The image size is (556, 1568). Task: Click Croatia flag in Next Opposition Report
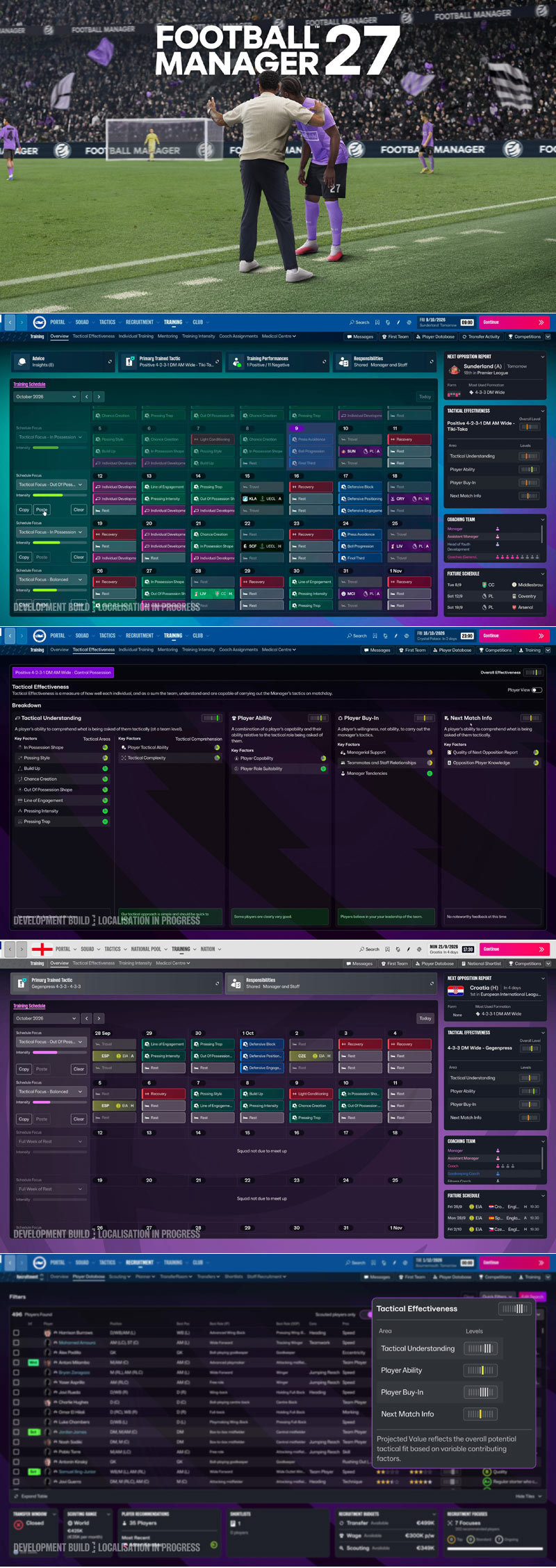pyautogui.click(x=456, y=990)
